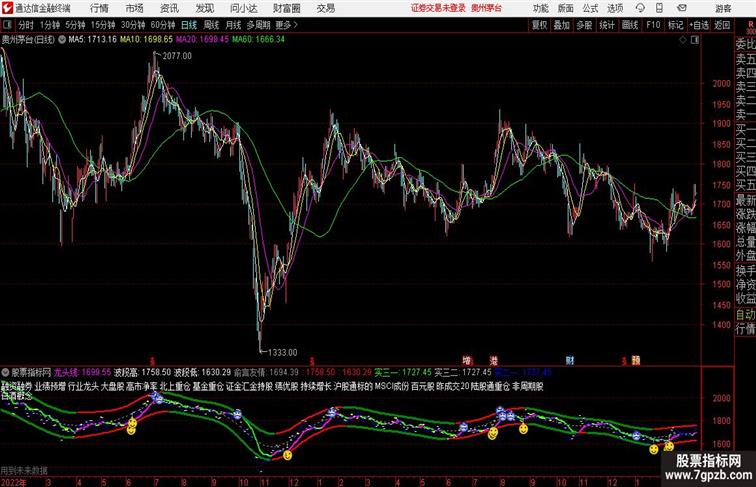Viewport: 756px width, 487px height.
Task: Click the 波段高: 1758.50 value
Action: [x=143, y=372]
